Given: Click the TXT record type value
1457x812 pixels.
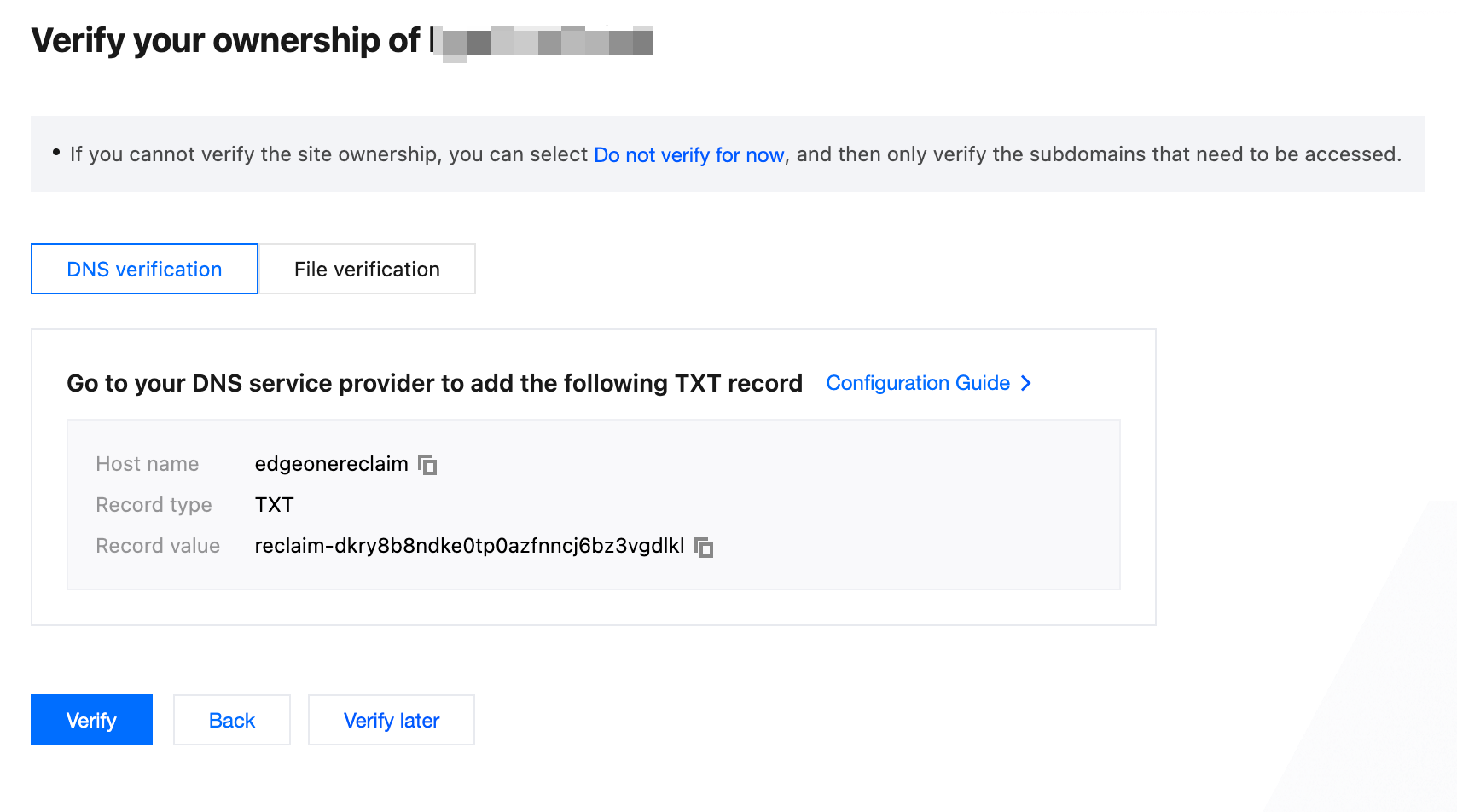Looking at the screenshot, I should 274,505.
